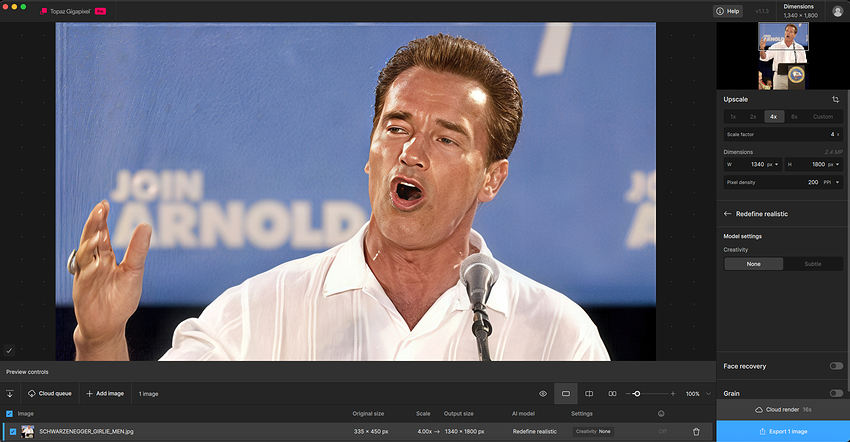Select the 2x upscale option

click(x=753, y=117)
